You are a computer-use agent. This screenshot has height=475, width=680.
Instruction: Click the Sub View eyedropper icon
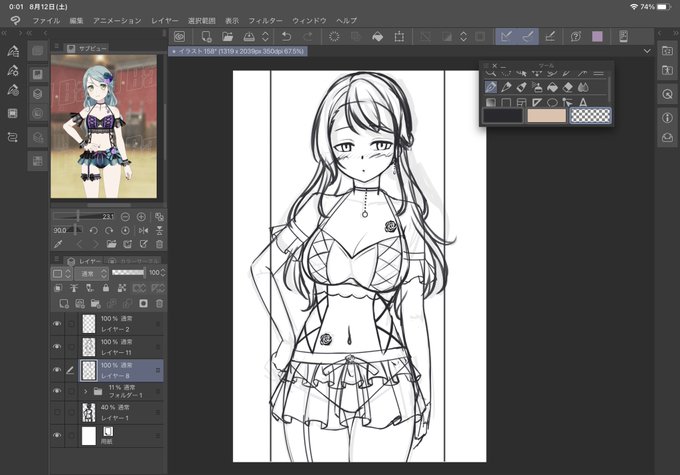[58, 244]
